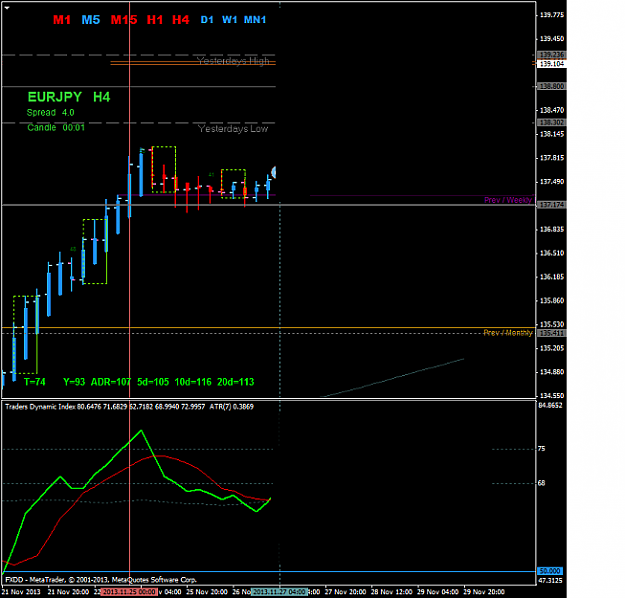Click the white 139.104 price tag
Image resolution: width=625 pixels, height=598 pixels.
(552, 64)
